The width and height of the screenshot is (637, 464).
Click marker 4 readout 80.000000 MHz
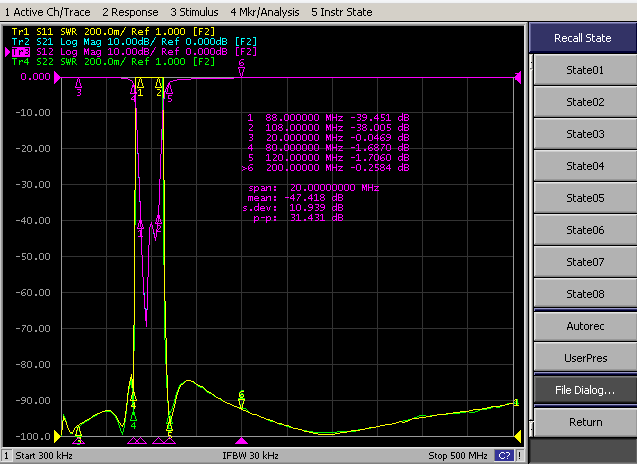(328, 148)
